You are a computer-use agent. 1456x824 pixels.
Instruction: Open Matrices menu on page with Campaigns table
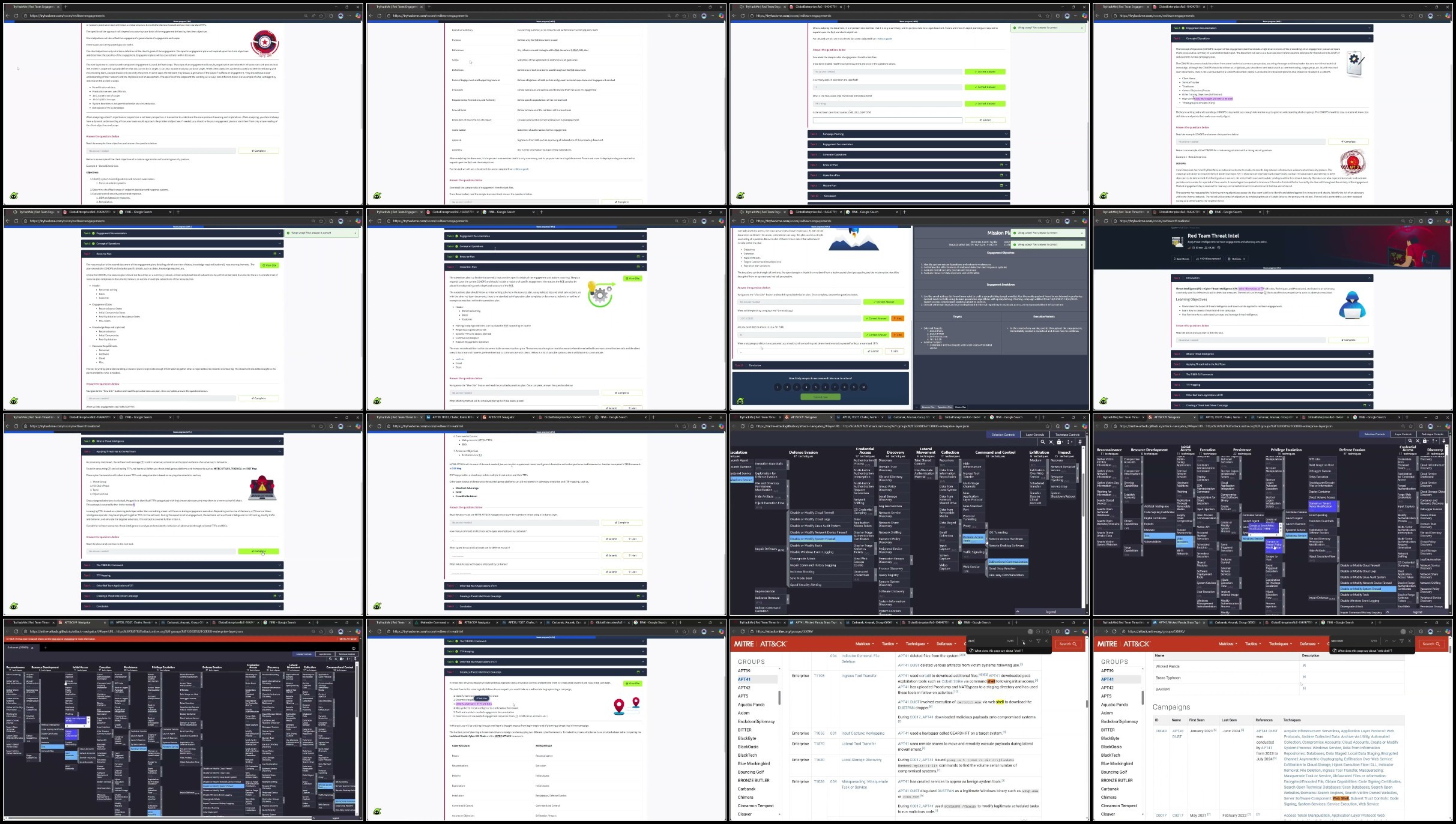1228,644
